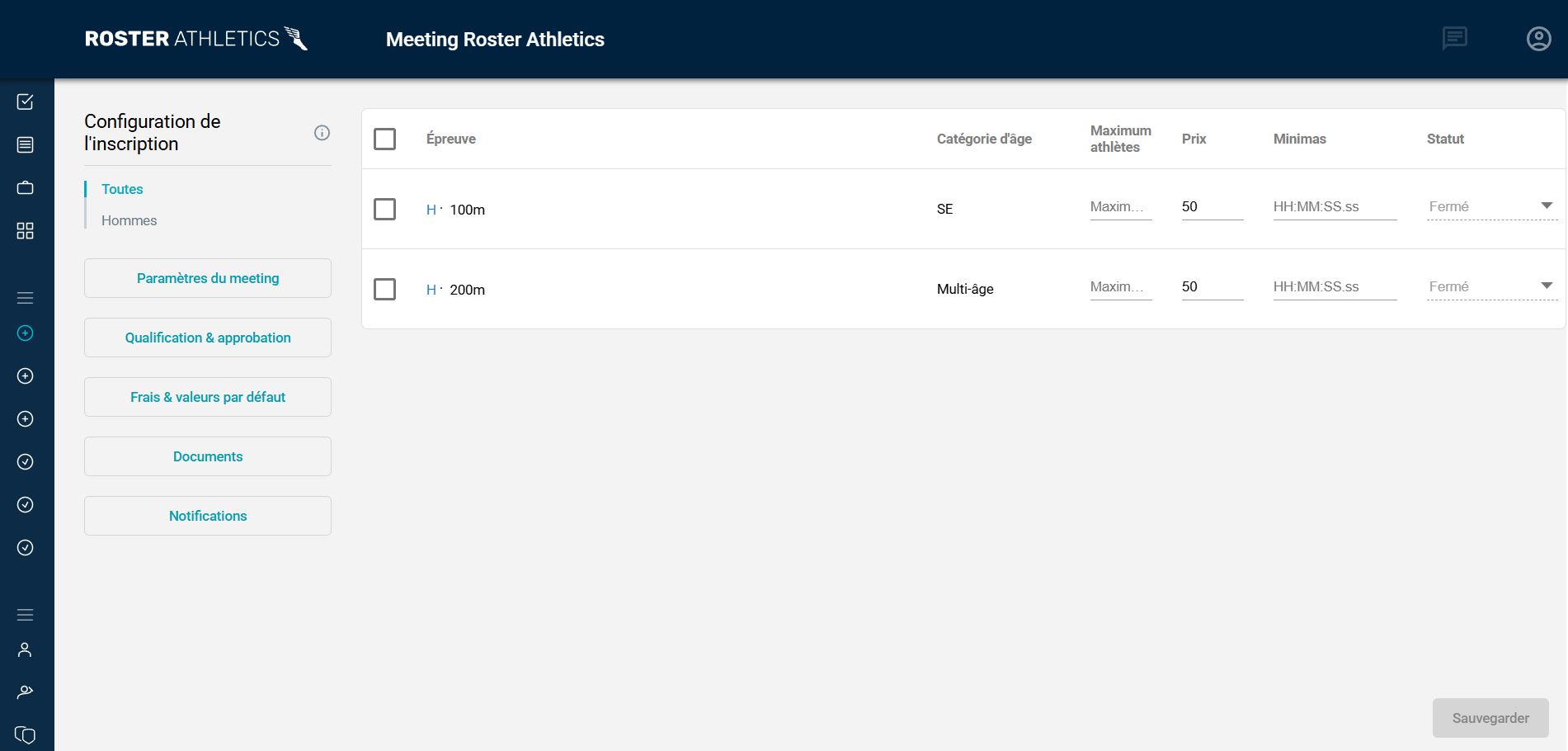
Task: Click the info icon beside Configuration de l'inscription
Action: 322,133
